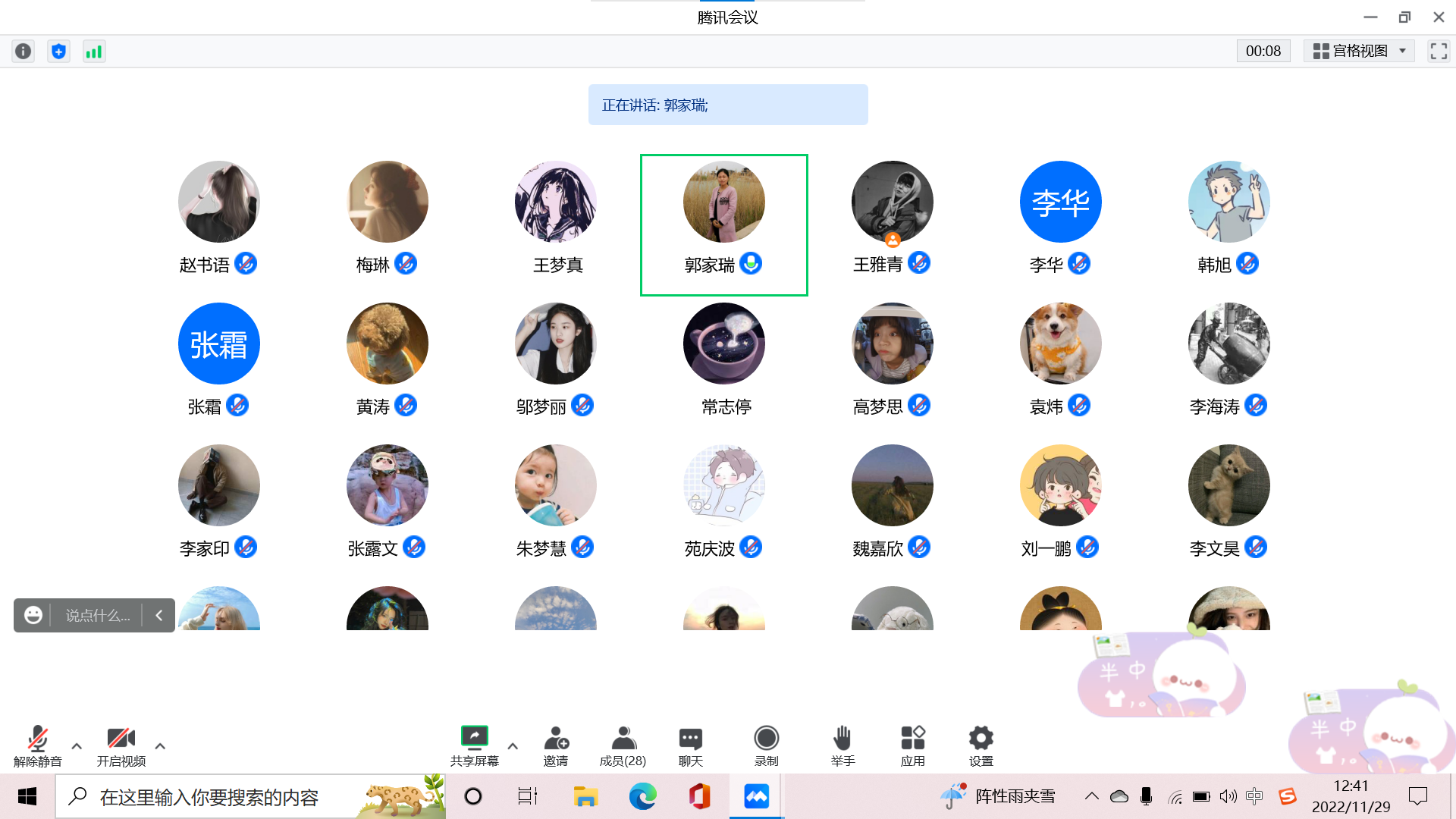The width and height of the screenshot is (1456, 819).
Task: Open Settings (设置) gear
Action: [981, 738]
